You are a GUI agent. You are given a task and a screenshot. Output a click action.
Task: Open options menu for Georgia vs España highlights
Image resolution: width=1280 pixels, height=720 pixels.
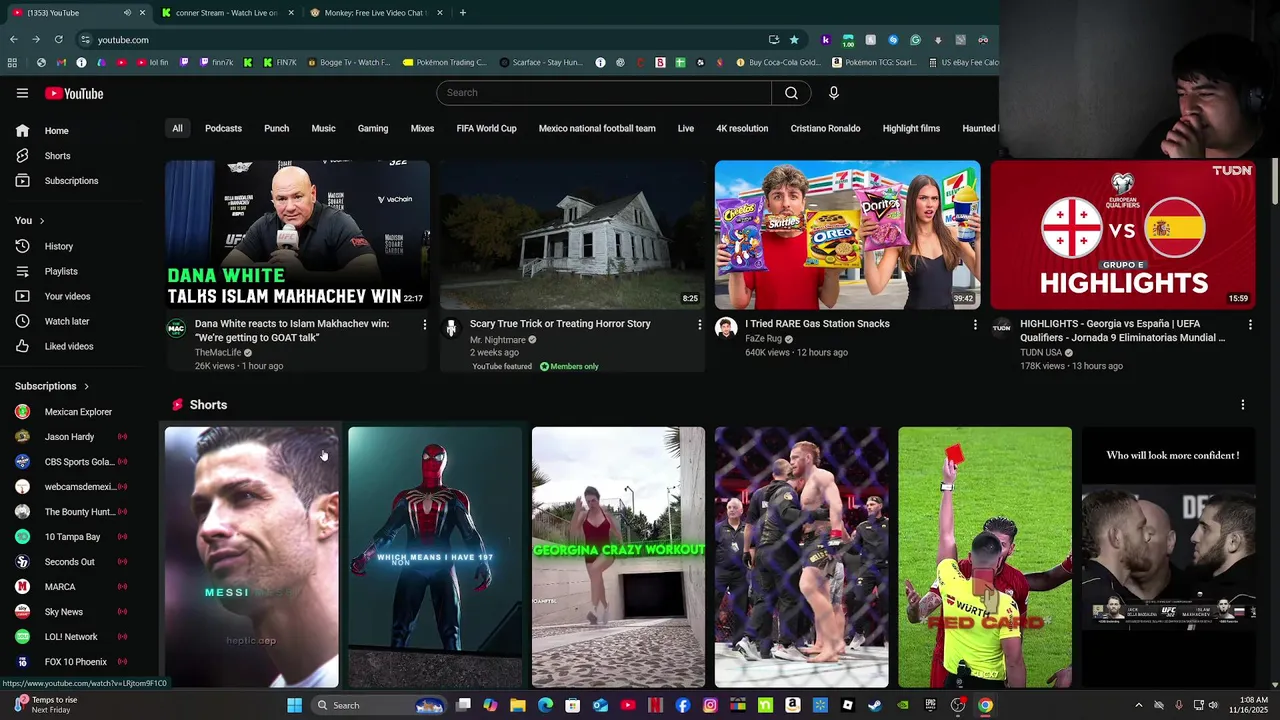(x=1250, y=325)
